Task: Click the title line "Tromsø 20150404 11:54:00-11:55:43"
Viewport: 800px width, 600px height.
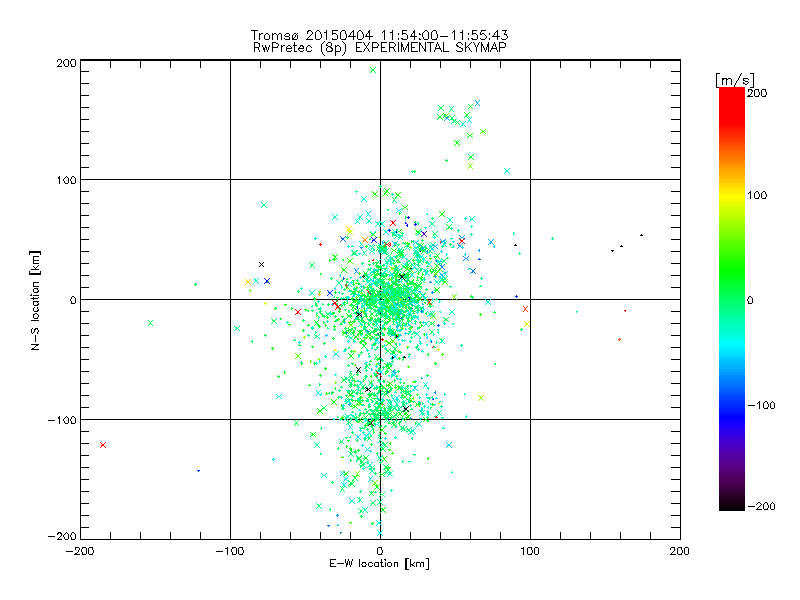Action: click(379, 35)
